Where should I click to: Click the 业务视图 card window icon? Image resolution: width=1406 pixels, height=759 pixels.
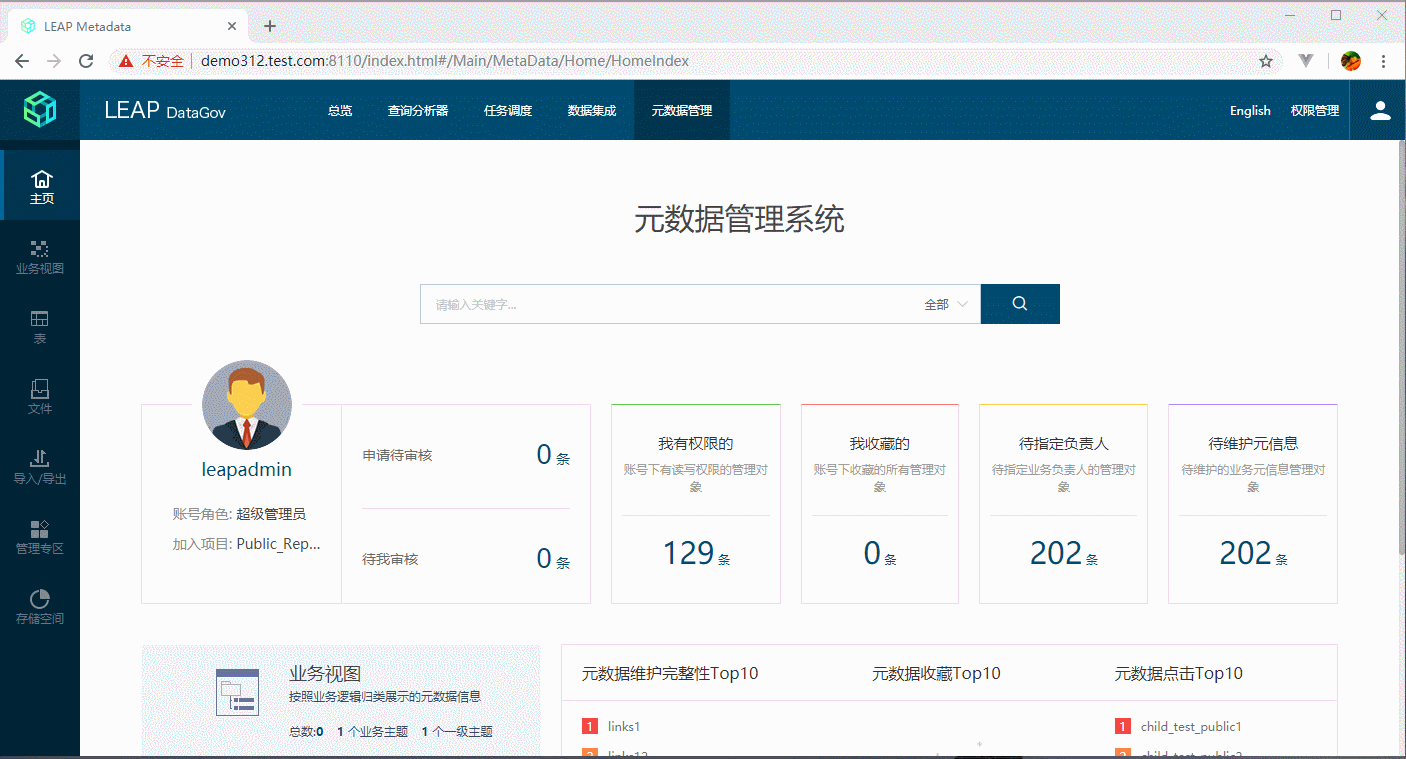point(238,692)
